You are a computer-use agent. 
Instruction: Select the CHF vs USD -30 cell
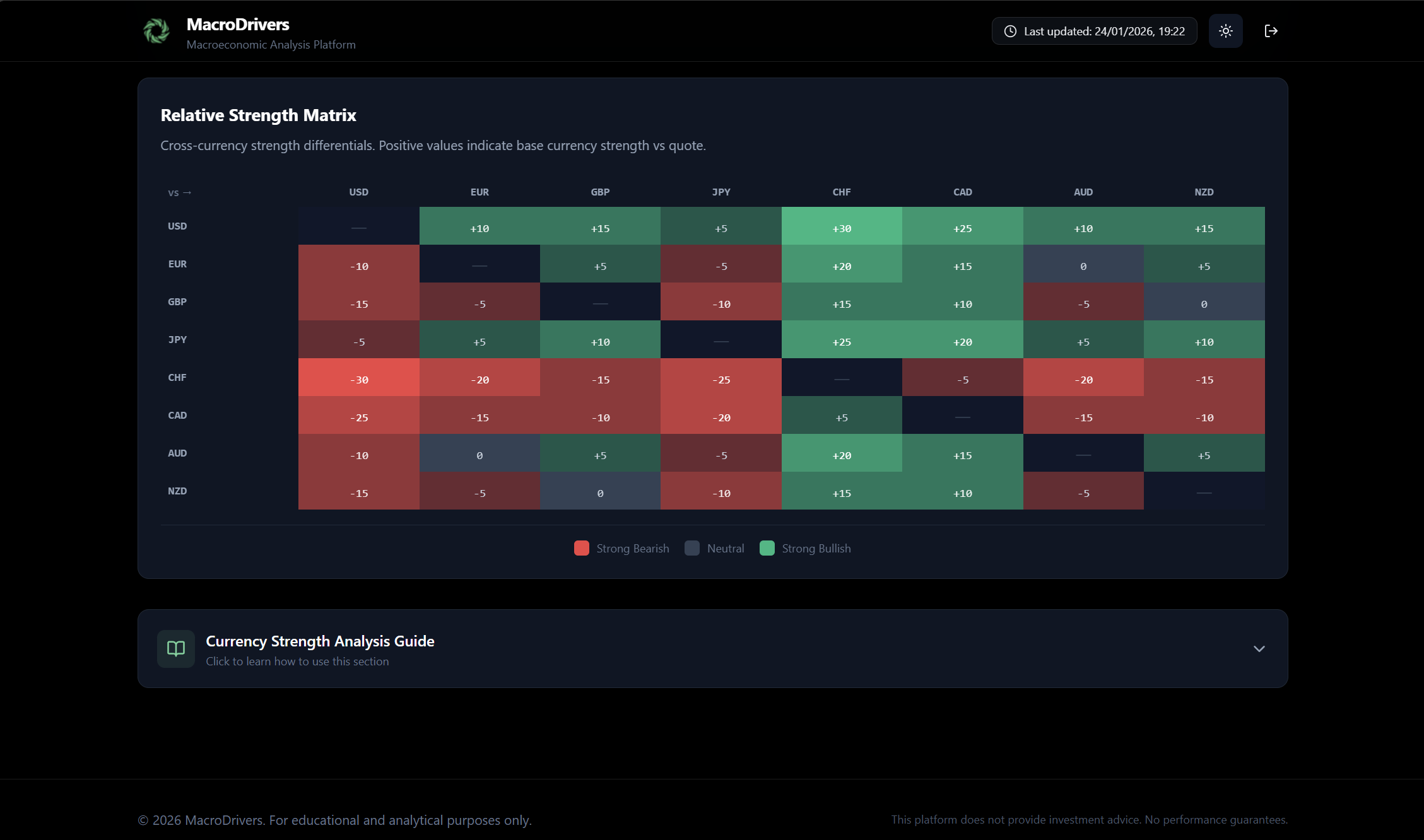pos(358,380)
